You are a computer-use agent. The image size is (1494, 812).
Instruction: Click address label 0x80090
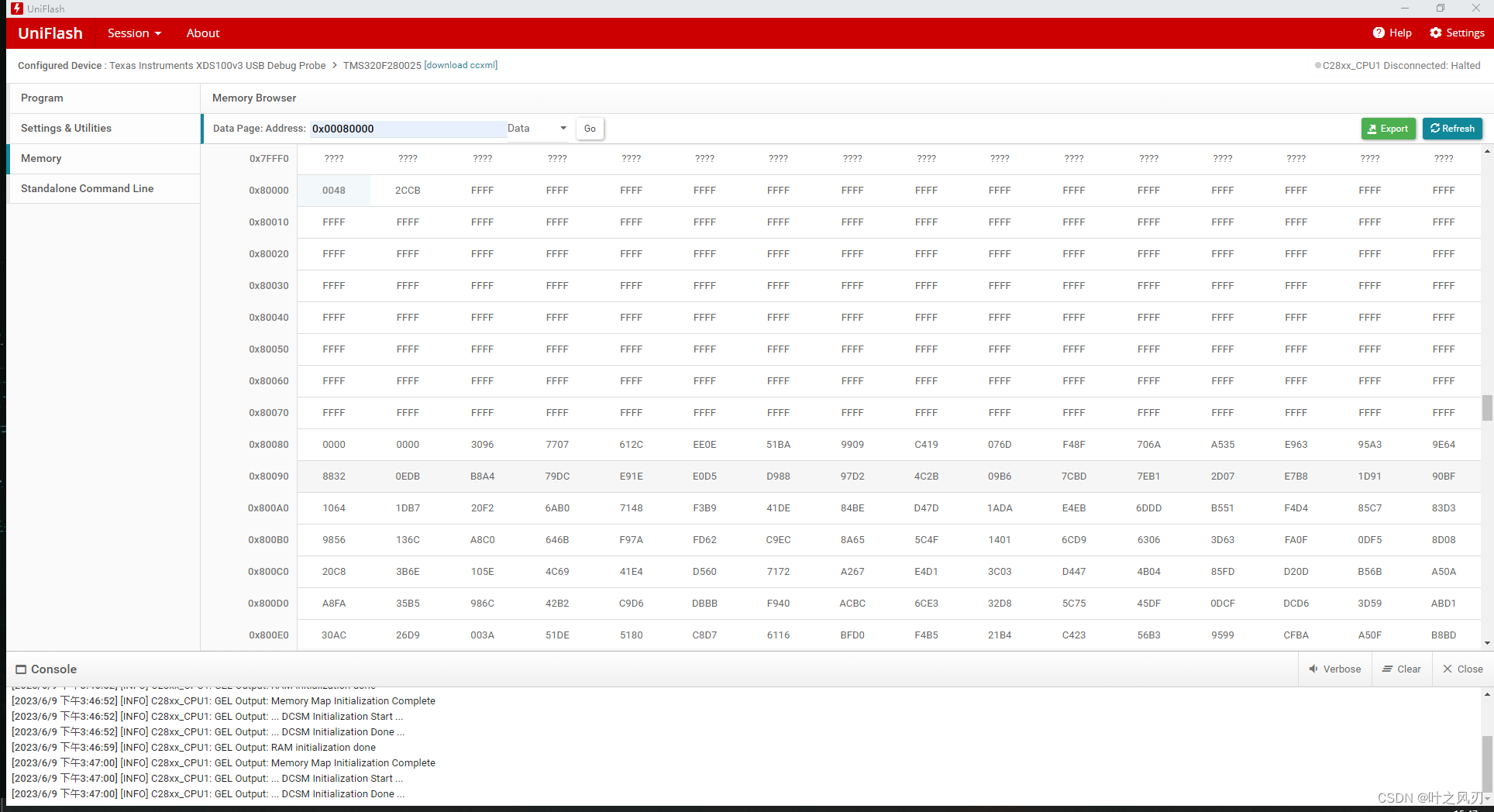point(269,477)
